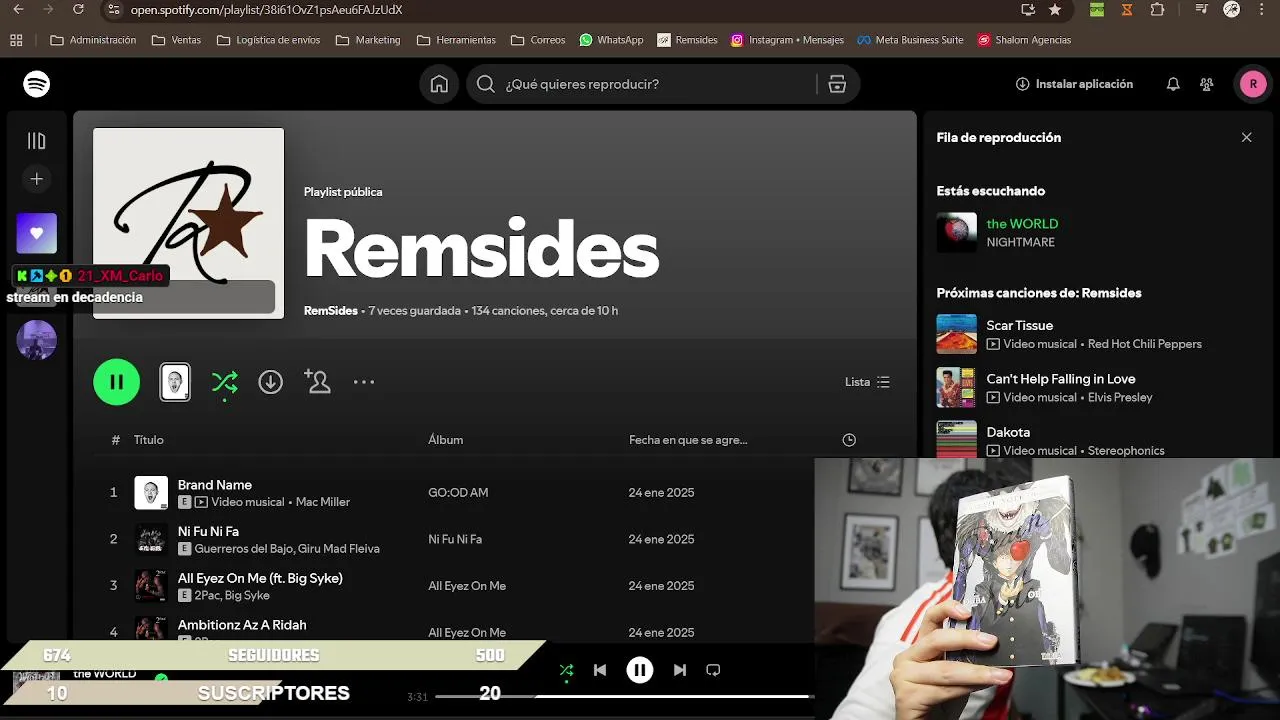This screenshot has height=720, width=1280.
Task: Toggle shuffle for the playlist
Action: click(225, 382)
